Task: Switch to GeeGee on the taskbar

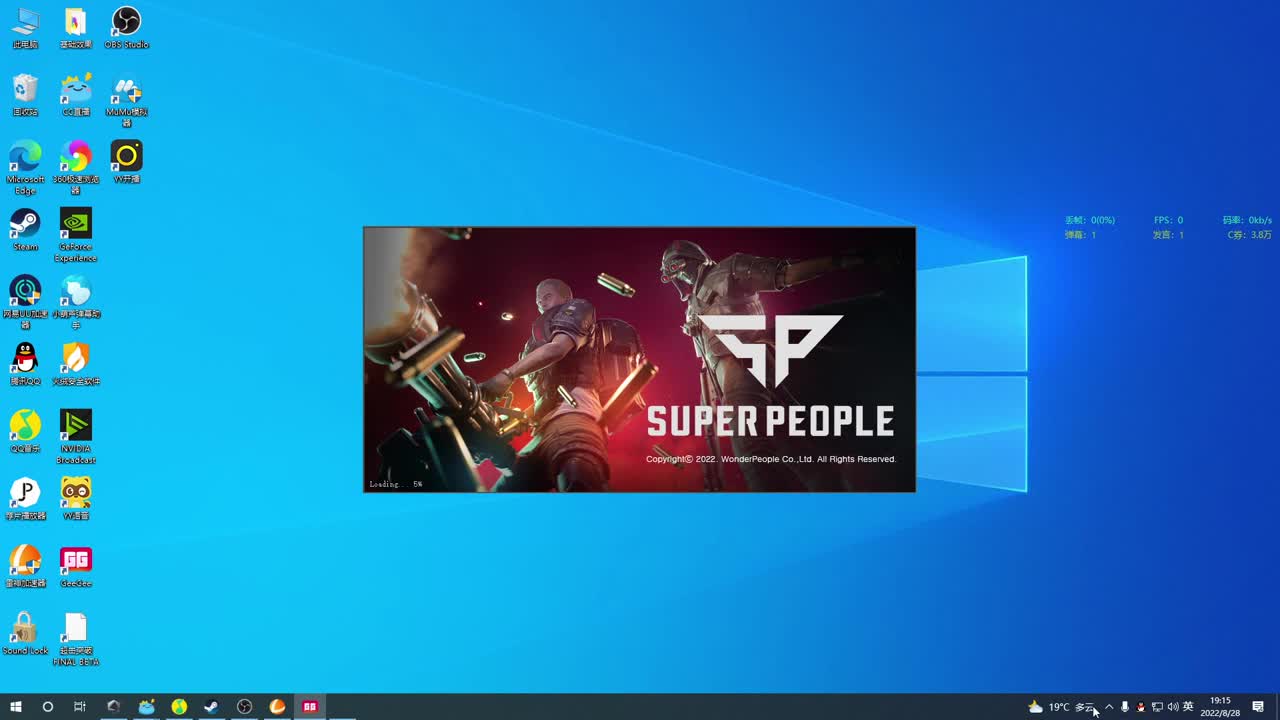Action: tap(310, 707)
